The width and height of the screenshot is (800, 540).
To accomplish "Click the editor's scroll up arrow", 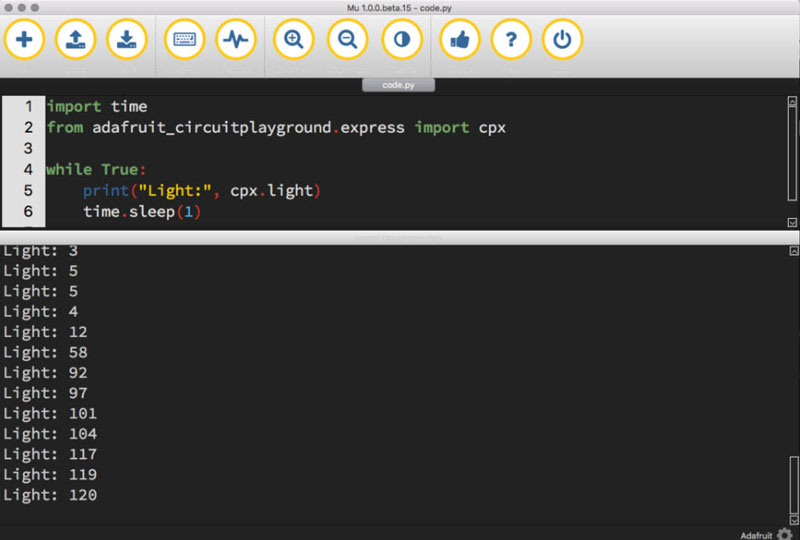I will pos(792,102).
